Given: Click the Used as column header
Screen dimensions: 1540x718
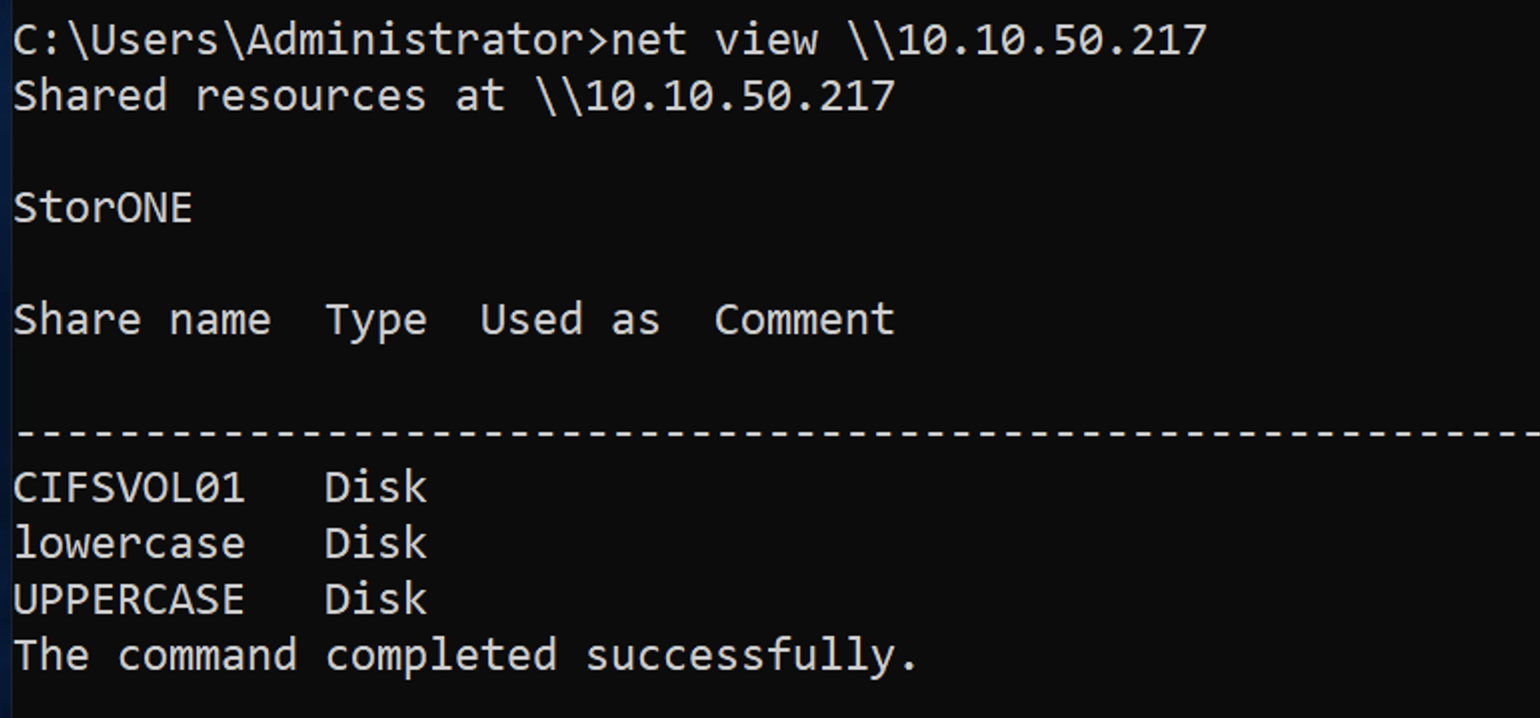Looking at the screenshot, I should tap(570, 320).
